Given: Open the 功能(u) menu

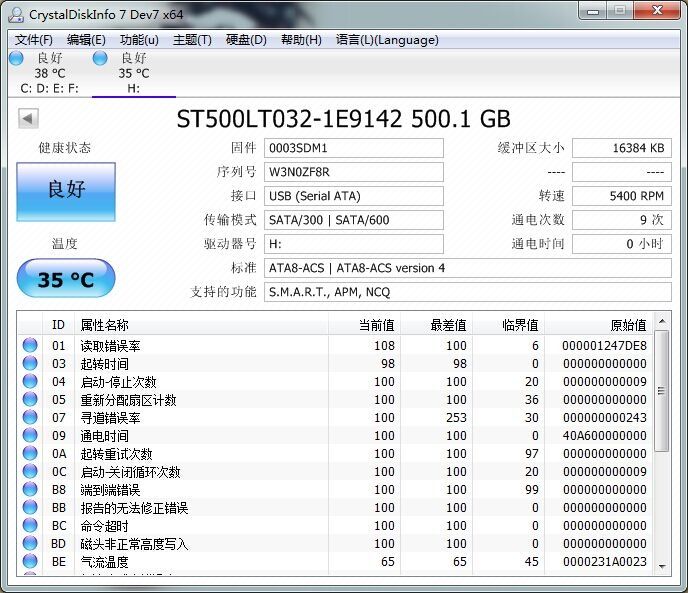Looking at the screenshot, I should pos(139,40).
